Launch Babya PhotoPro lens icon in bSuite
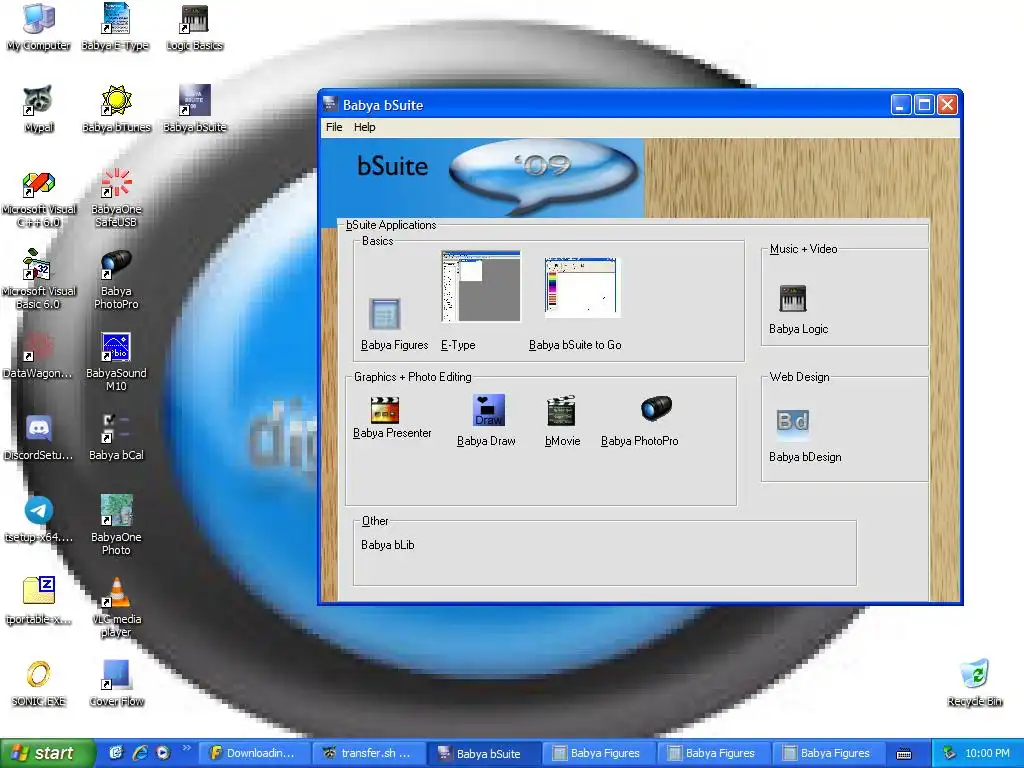 pyautogui.click(x=656, y=409)
